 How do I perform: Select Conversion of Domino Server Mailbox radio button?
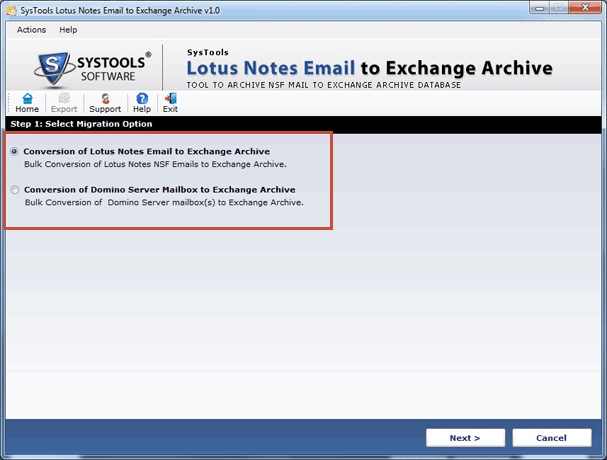tap(15, 190)
